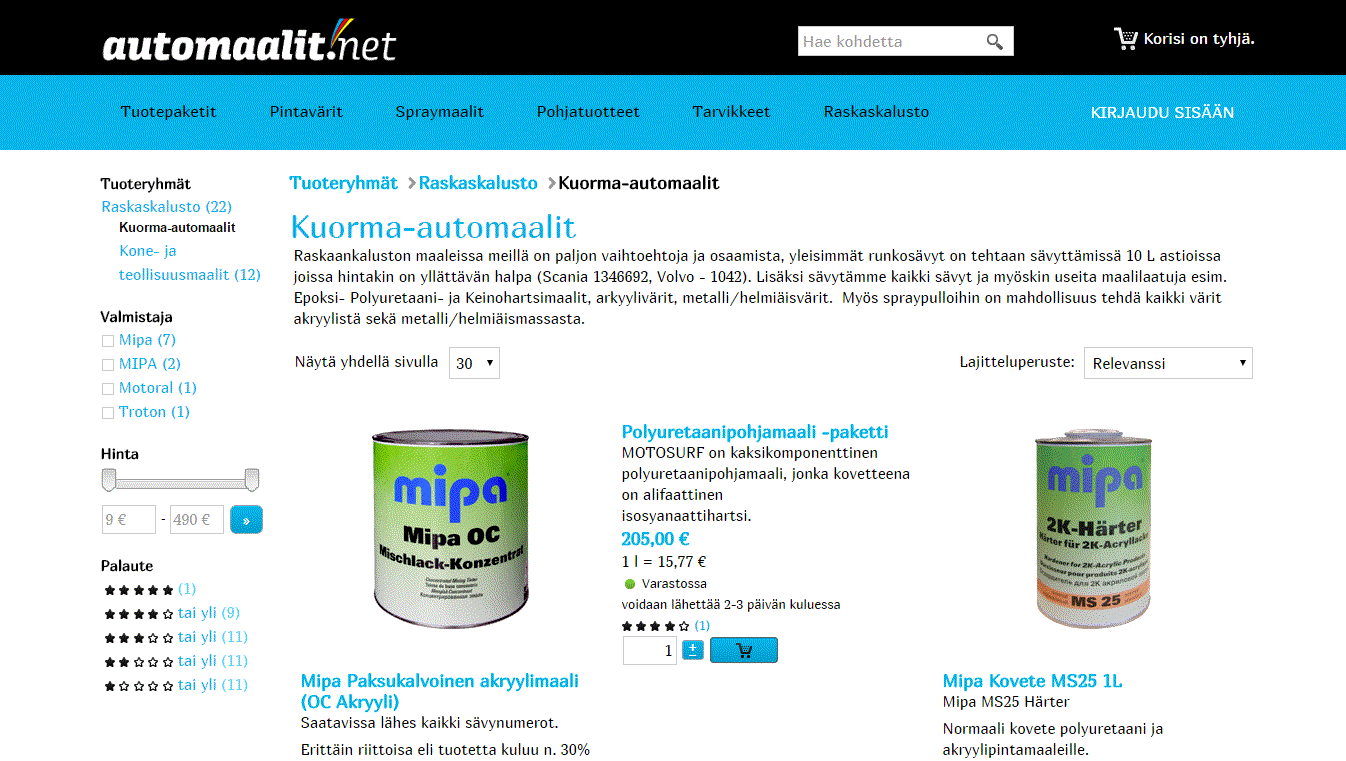Open Mipa Kovete MS25 1L product link
The width and height of the screenshot is (1346, 761).
pos(1032,681)
